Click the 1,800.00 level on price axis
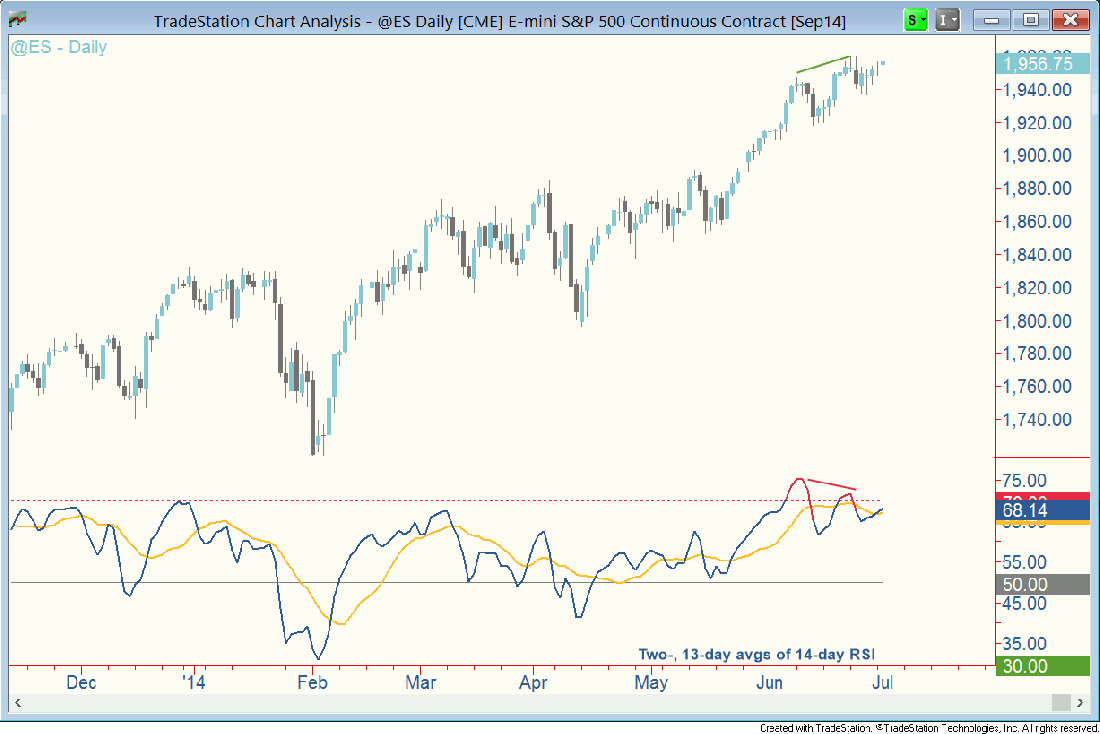This screenshot has width=1100, height=734. pos(1039,321)
